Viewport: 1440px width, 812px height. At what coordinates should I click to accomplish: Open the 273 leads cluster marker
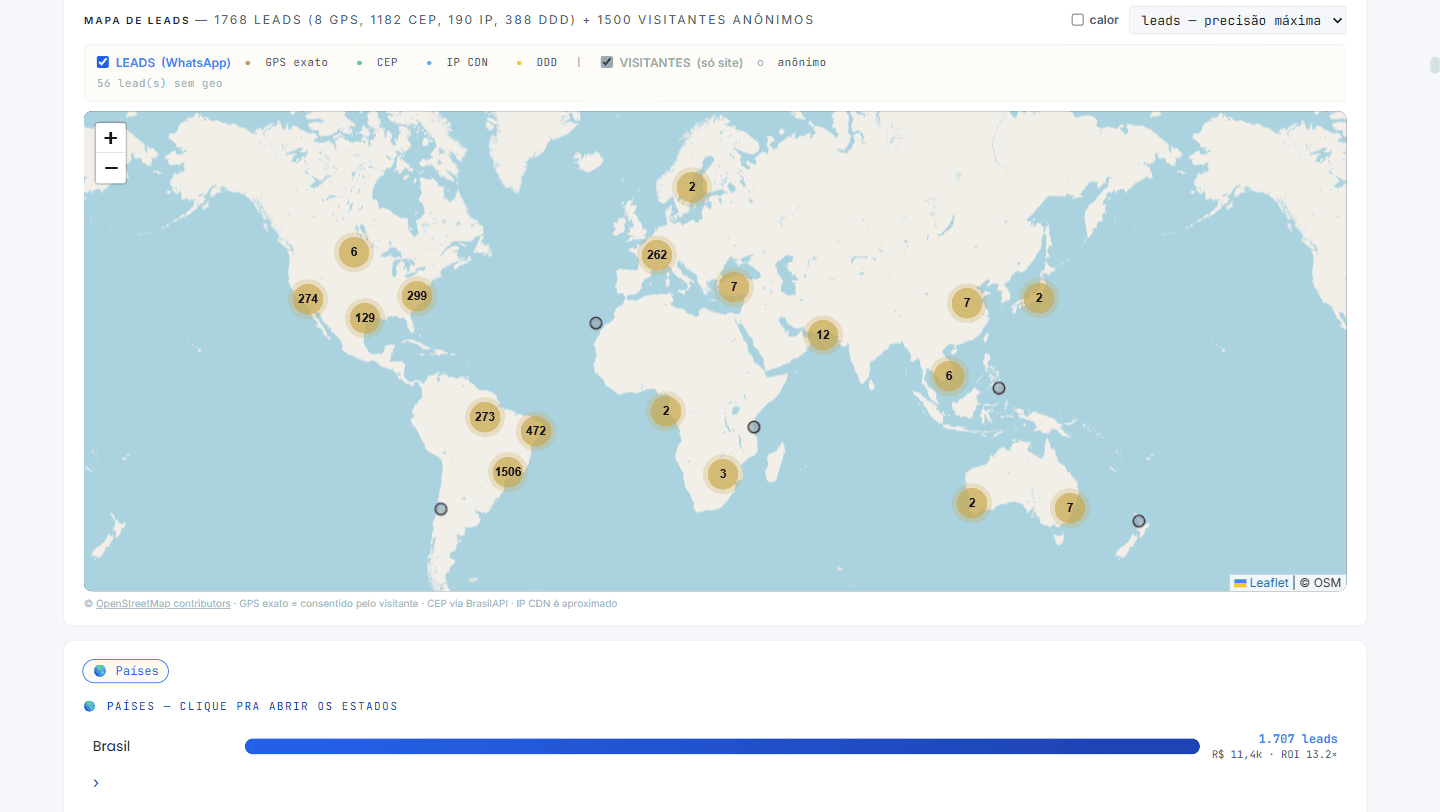[x=485, y=417]
